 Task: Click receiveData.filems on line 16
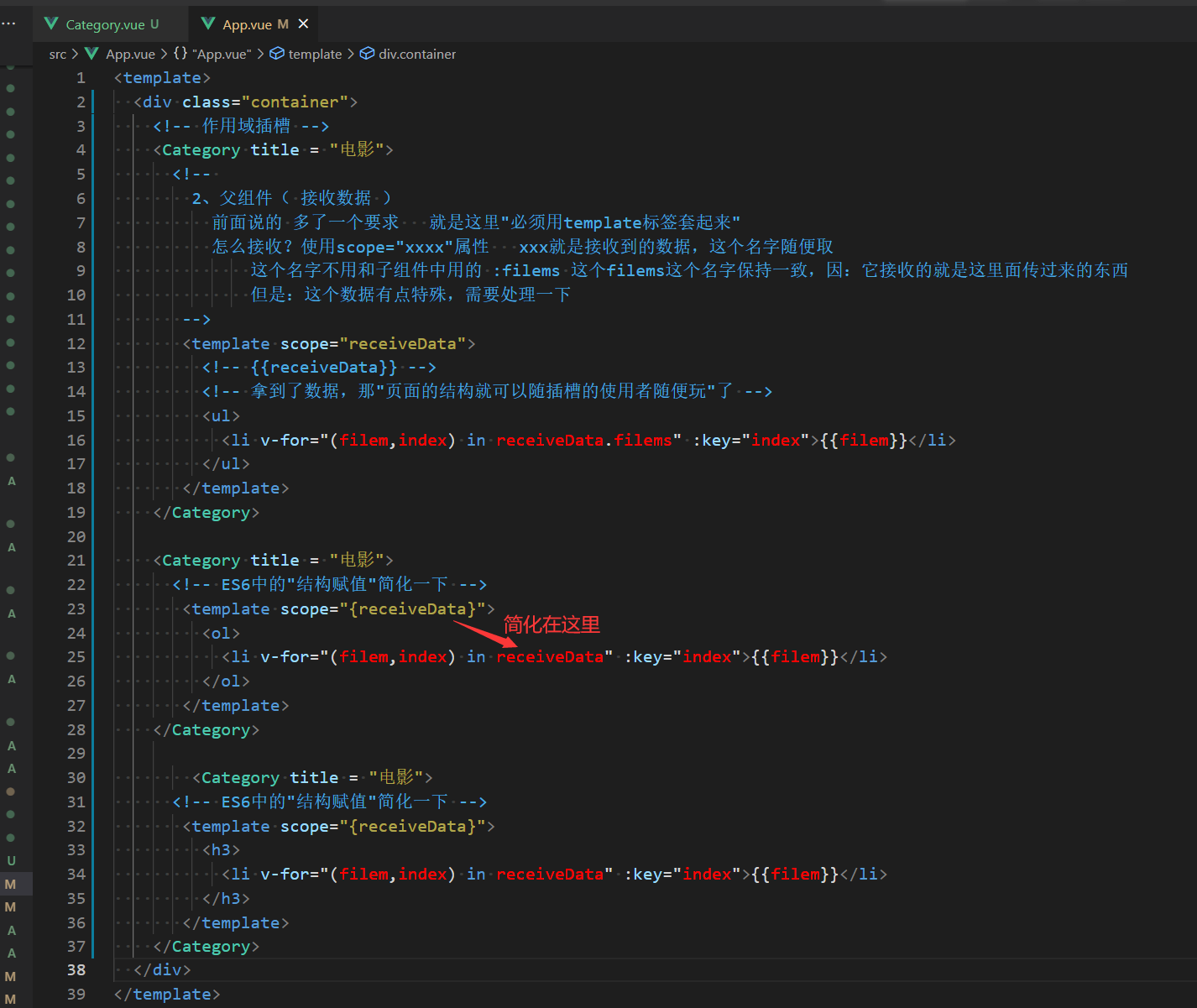pos(584,441)
